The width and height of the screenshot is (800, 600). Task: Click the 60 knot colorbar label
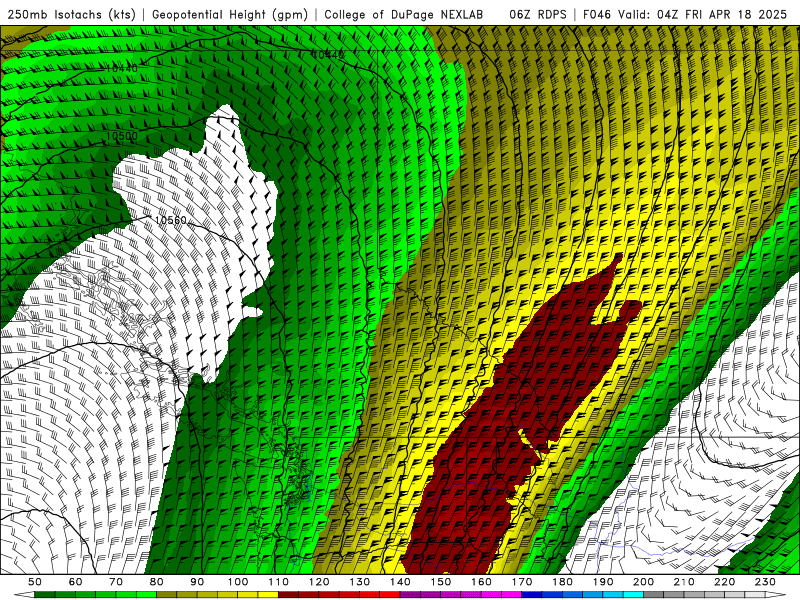(x=76, y=582)
